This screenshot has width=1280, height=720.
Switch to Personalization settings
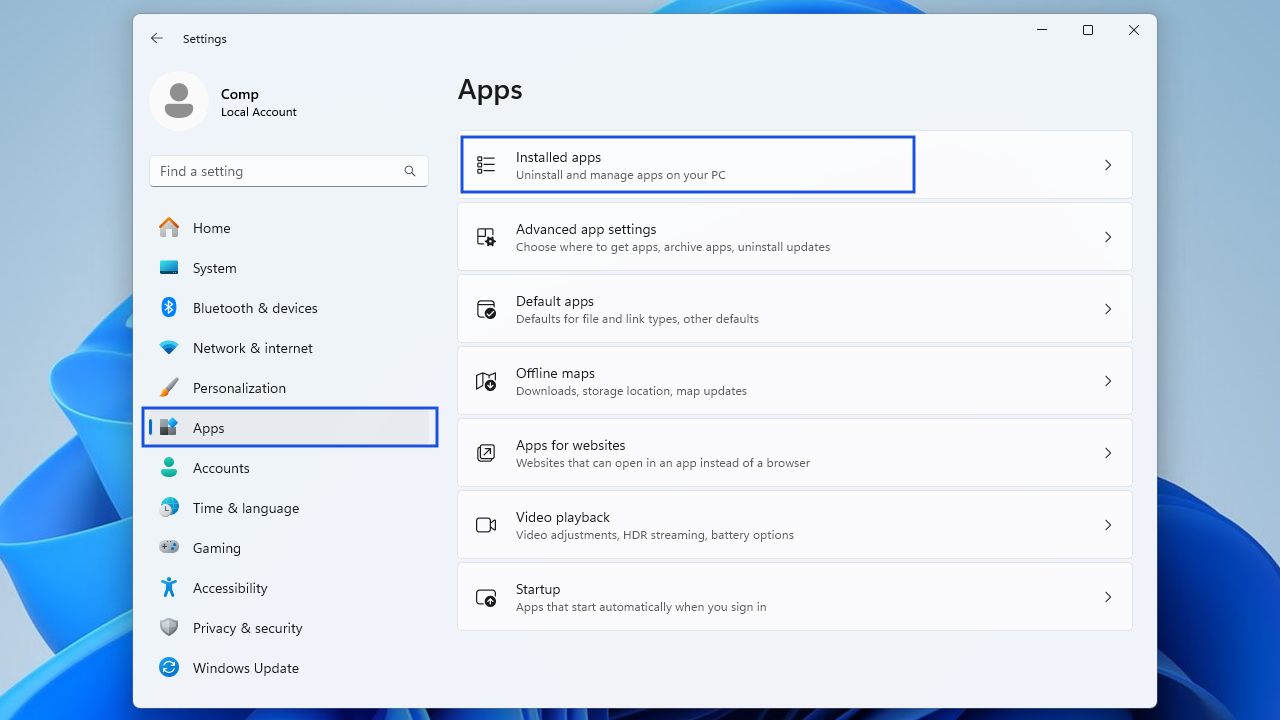(289, 388)
